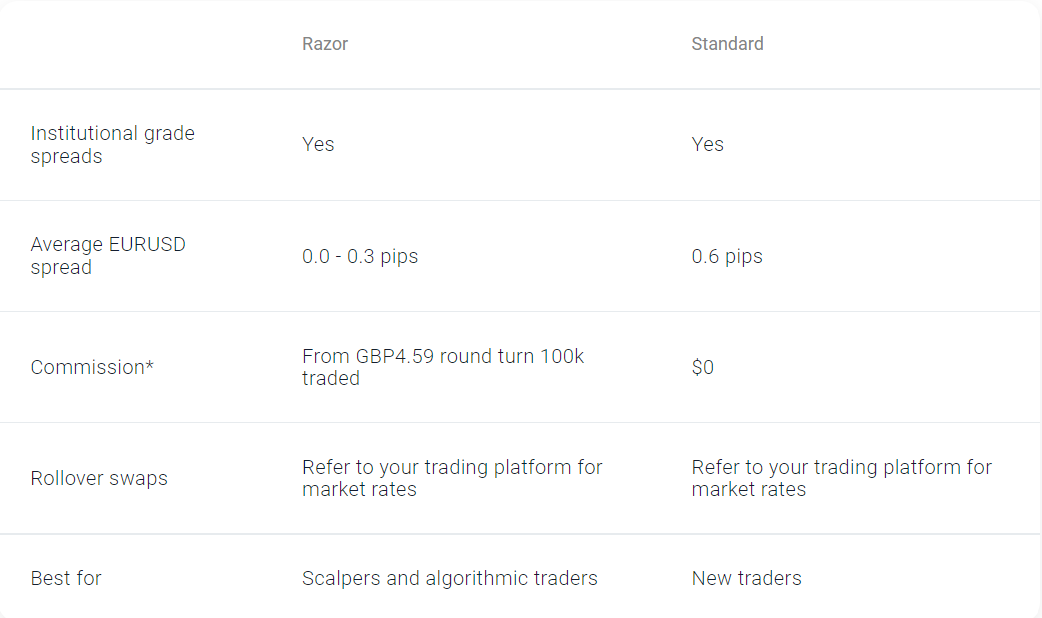This screenshot has width=1042, height=618.
Task: Click the Razor column header
Action: [x=324, y=44]
